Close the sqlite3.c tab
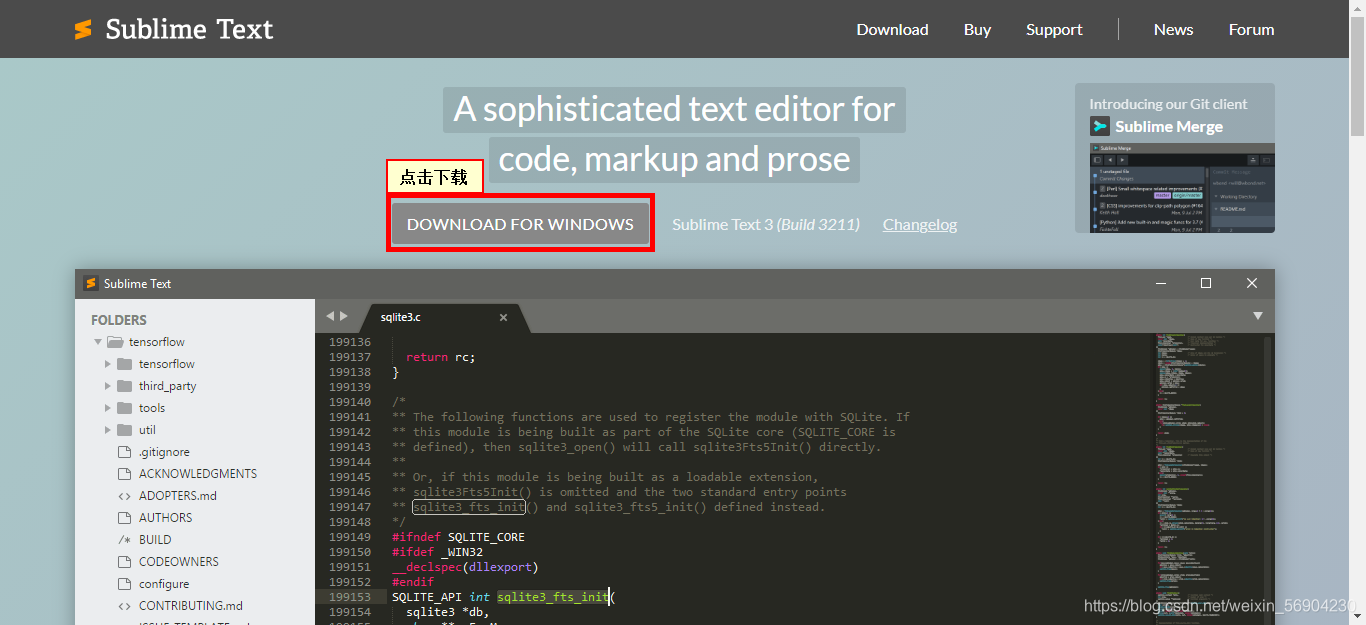Viewport: 1366px width, 625px height. click(x=503, y=318)
